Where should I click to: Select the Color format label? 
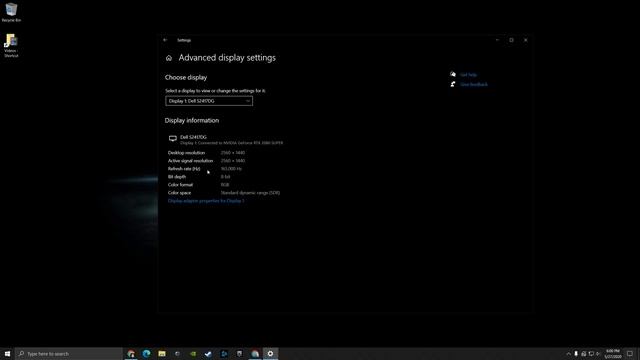click(180, 185)
